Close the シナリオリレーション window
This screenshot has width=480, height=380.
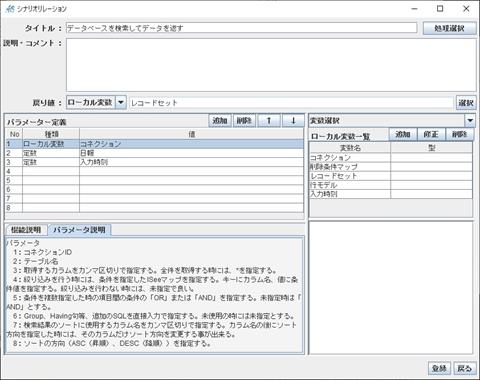466,9
